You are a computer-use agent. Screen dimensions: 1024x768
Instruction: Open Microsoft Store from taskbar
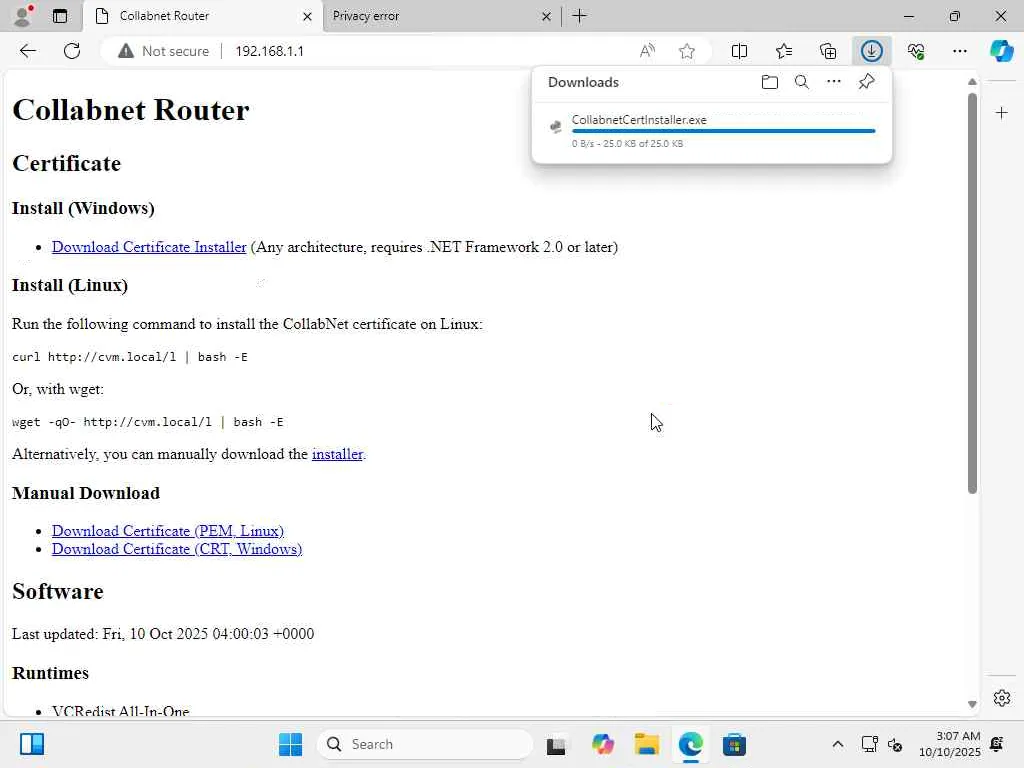click(x=734, y=744)
